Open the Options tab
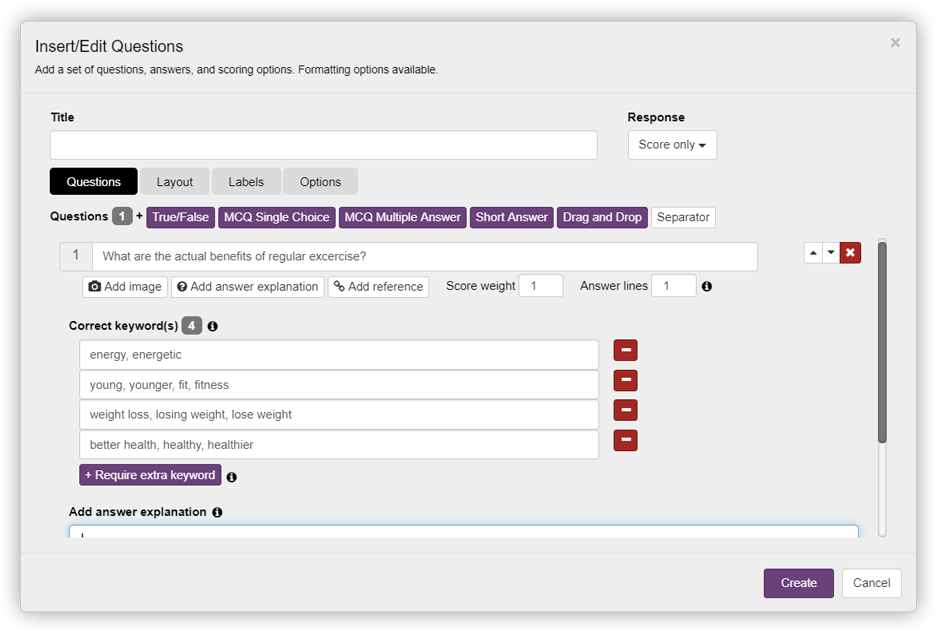The height and width of the screenshot is (632, 938). (320, 182)
